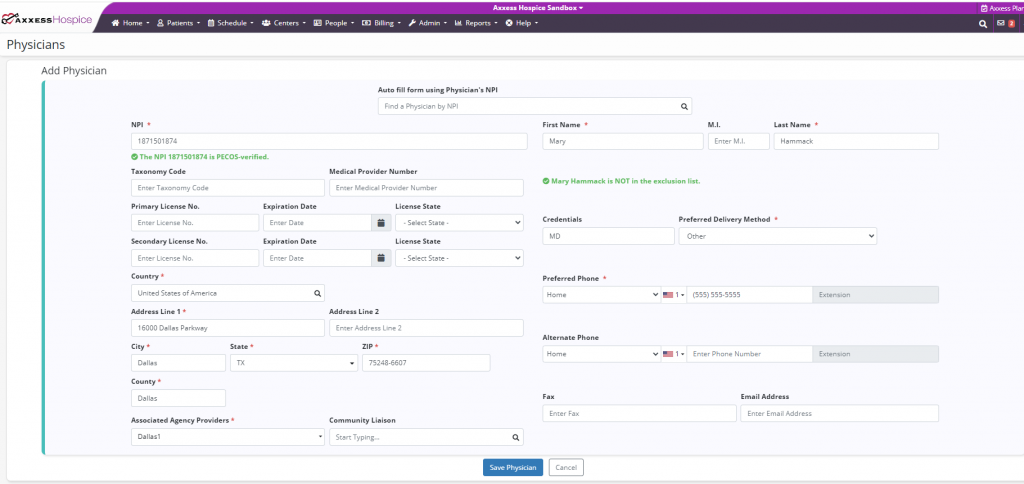Image resolution: width=1024 pixels, height=484 pixels.
Task: Click the NPI lookup search icon
Action: 684,106
